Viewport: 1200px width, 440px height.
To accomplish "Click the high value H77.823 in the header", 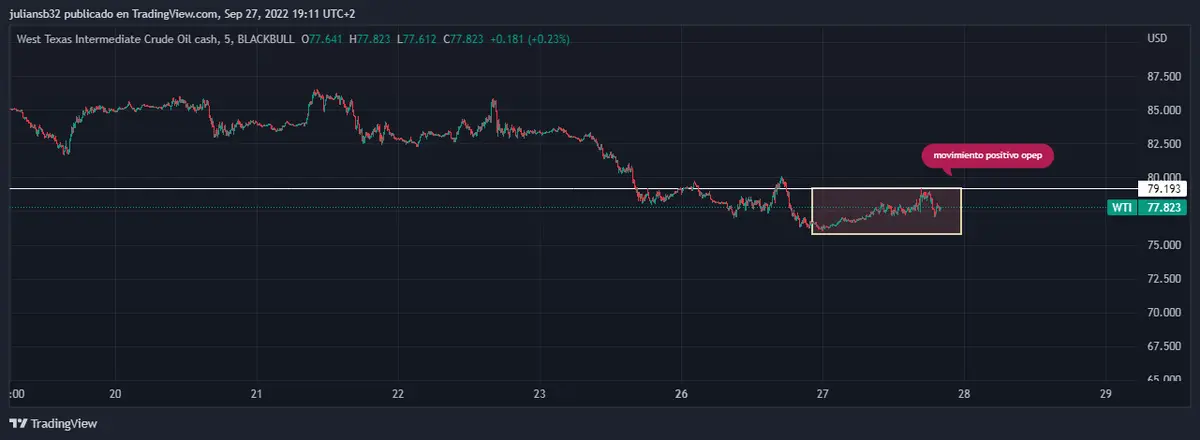I will point(370,39).
